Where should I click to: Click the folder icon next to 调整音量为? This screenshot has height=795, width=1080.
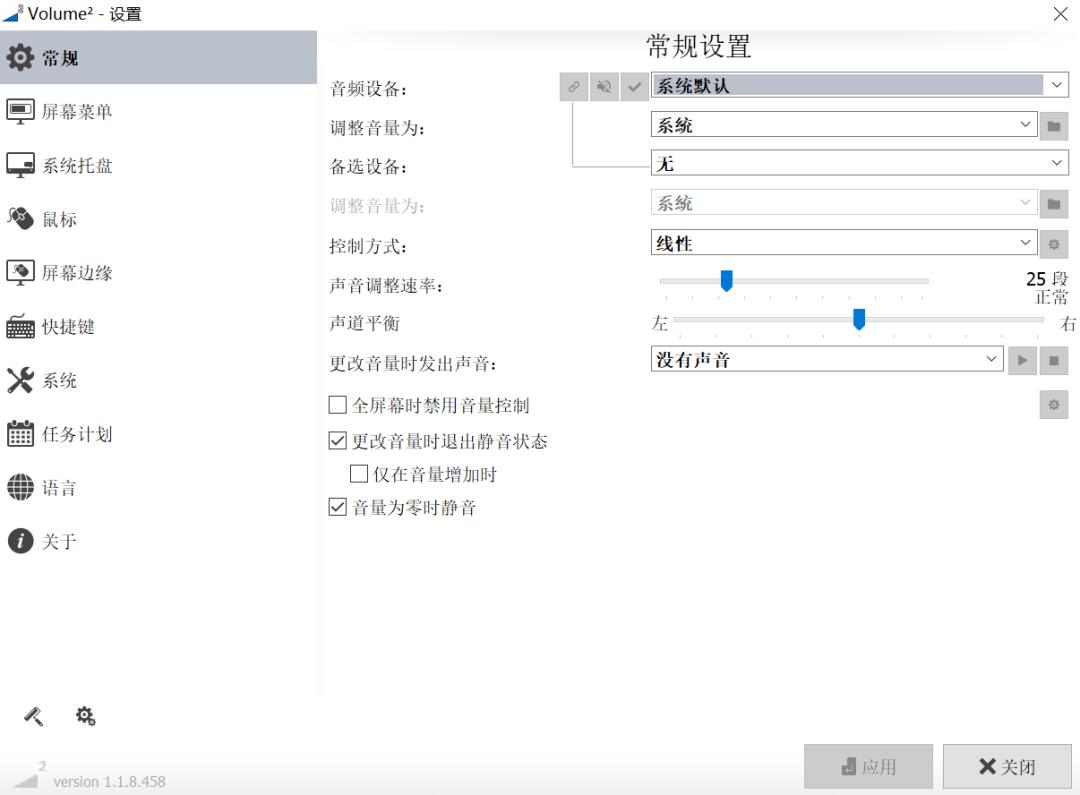tap(1053, 125)
